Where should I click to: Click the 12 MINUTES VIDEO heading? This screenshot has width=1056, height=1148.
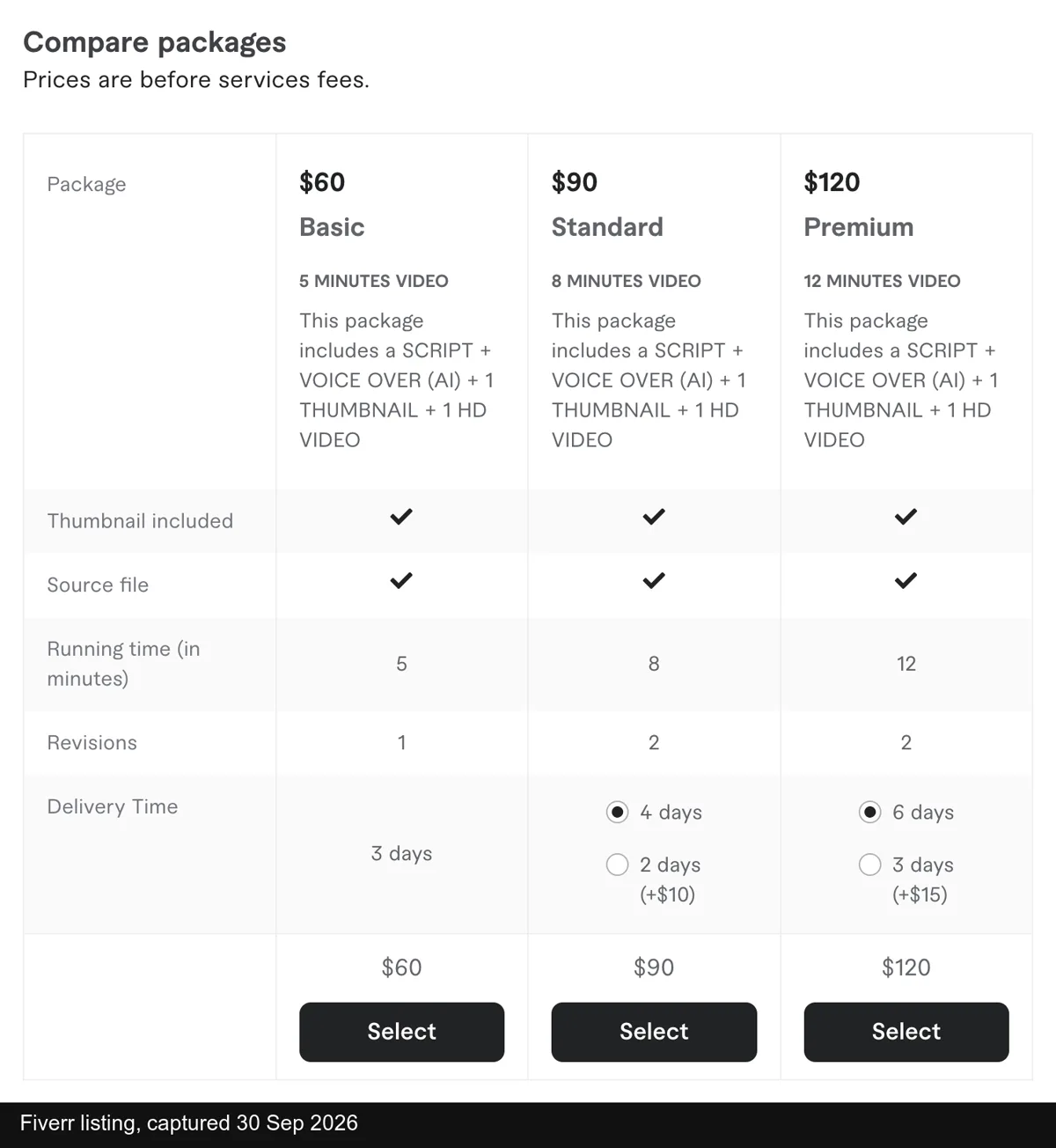point(882,281)
